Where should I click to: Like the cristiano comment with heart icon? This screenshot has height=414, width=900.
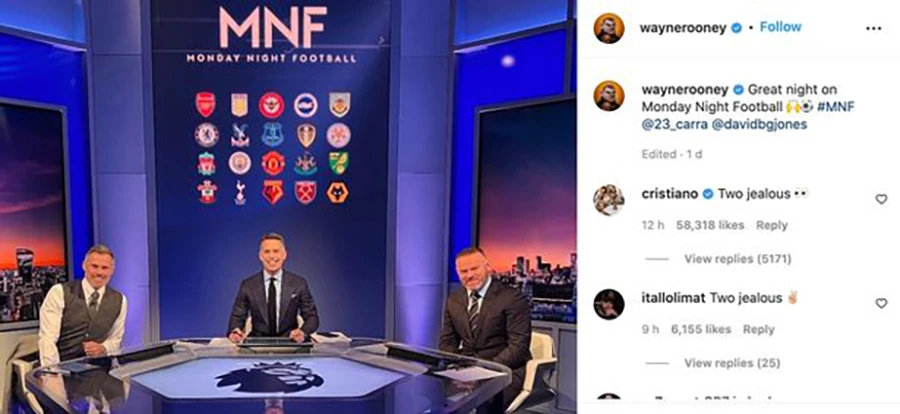(881, 199)
